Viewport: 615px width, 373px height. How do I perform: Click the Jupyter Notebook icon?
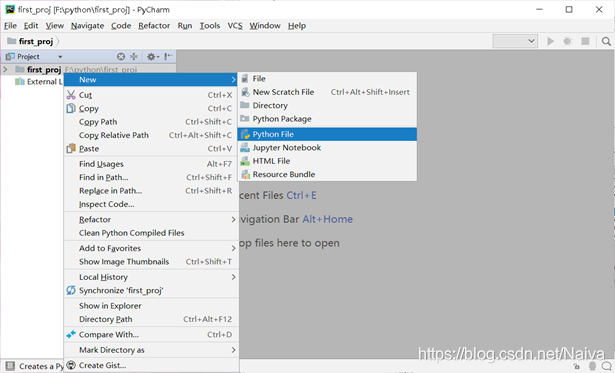pos(245,148)
